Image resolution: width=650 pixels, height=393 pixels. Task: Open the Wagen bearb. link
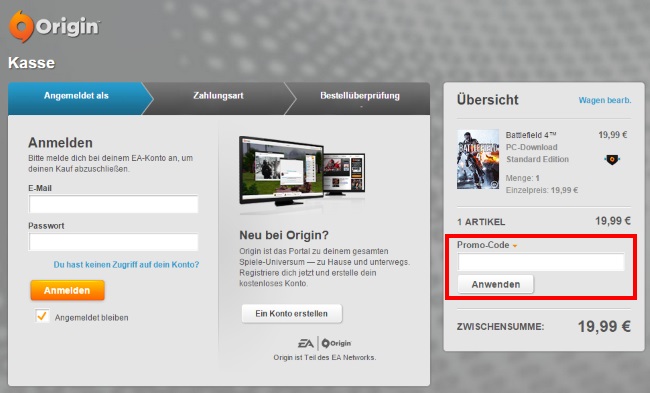(605, 100)
